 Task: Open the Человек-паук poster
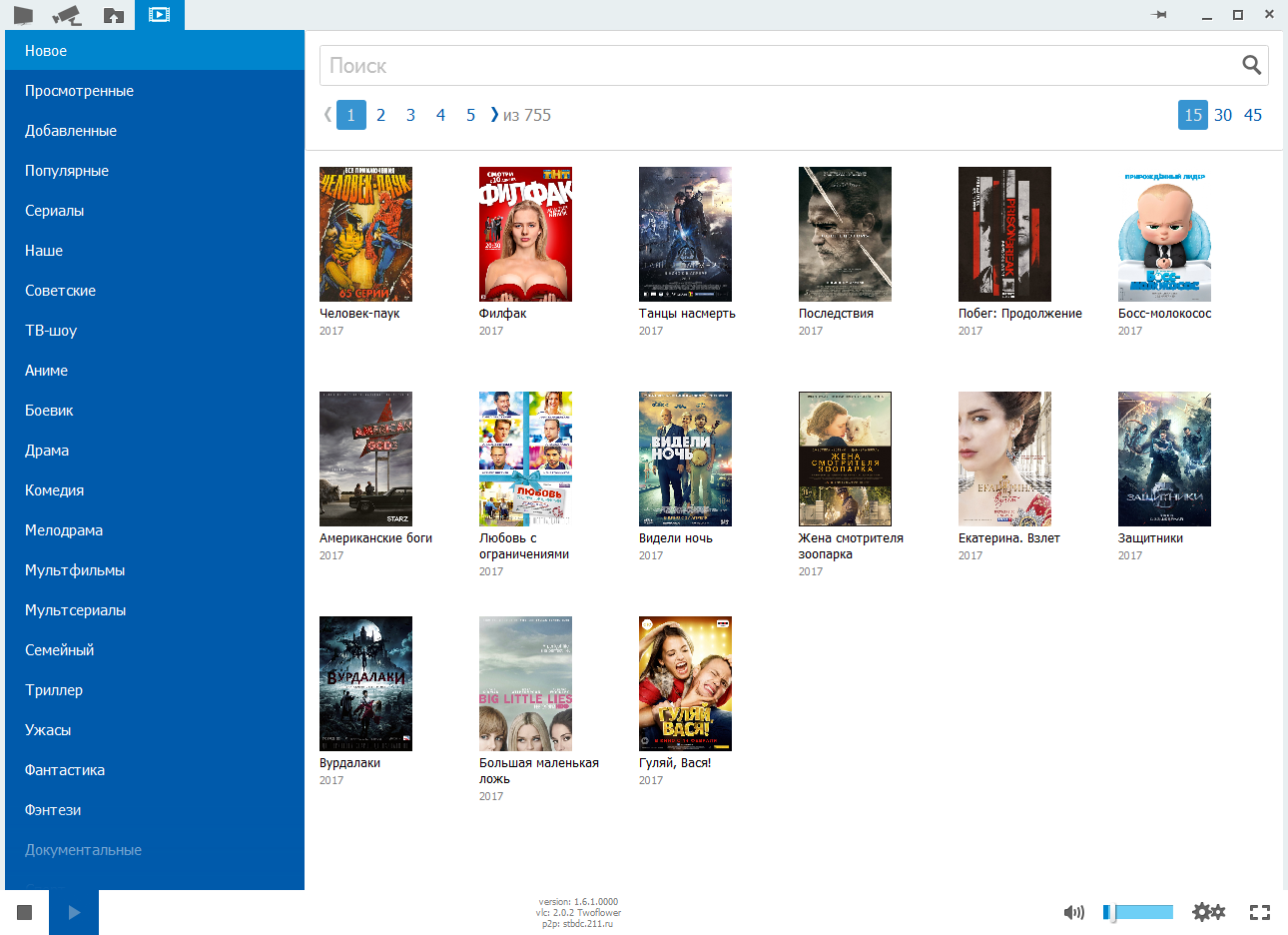point(365,234)
